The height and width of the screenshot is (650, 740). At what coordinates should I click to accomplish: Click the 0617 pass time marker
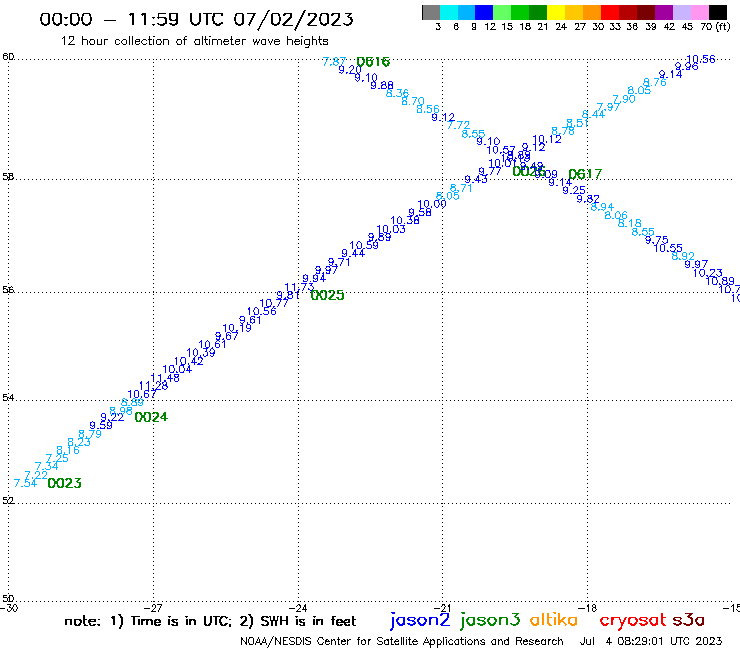585,175
